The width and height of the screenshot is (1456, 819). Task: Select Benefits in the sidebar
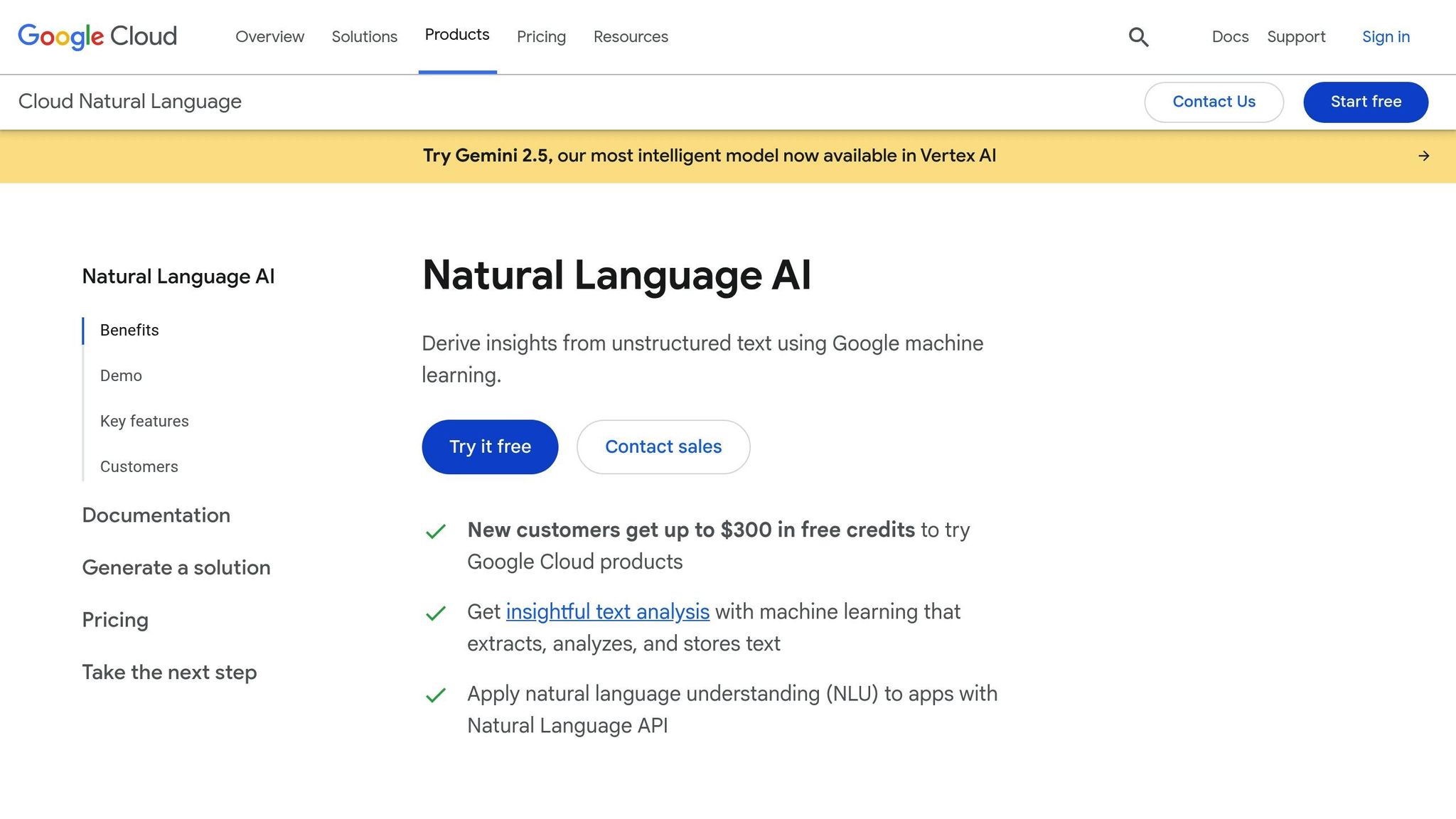(129, 330)
